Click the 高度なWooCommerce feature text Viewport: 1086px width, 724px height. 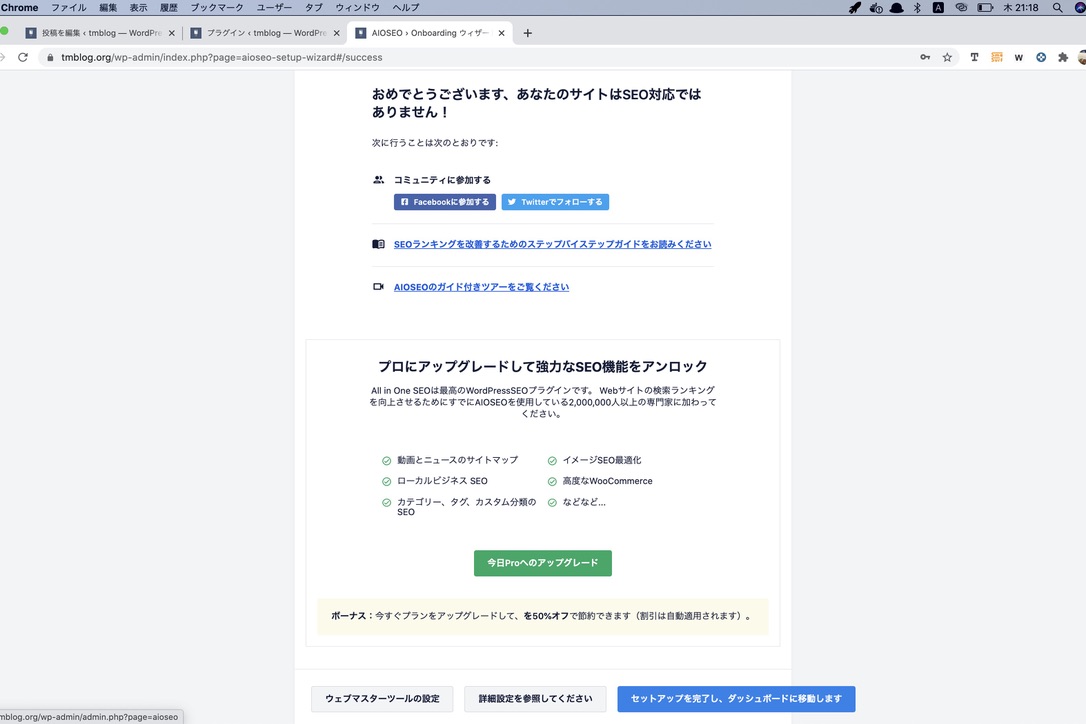(x=607, y=481)
